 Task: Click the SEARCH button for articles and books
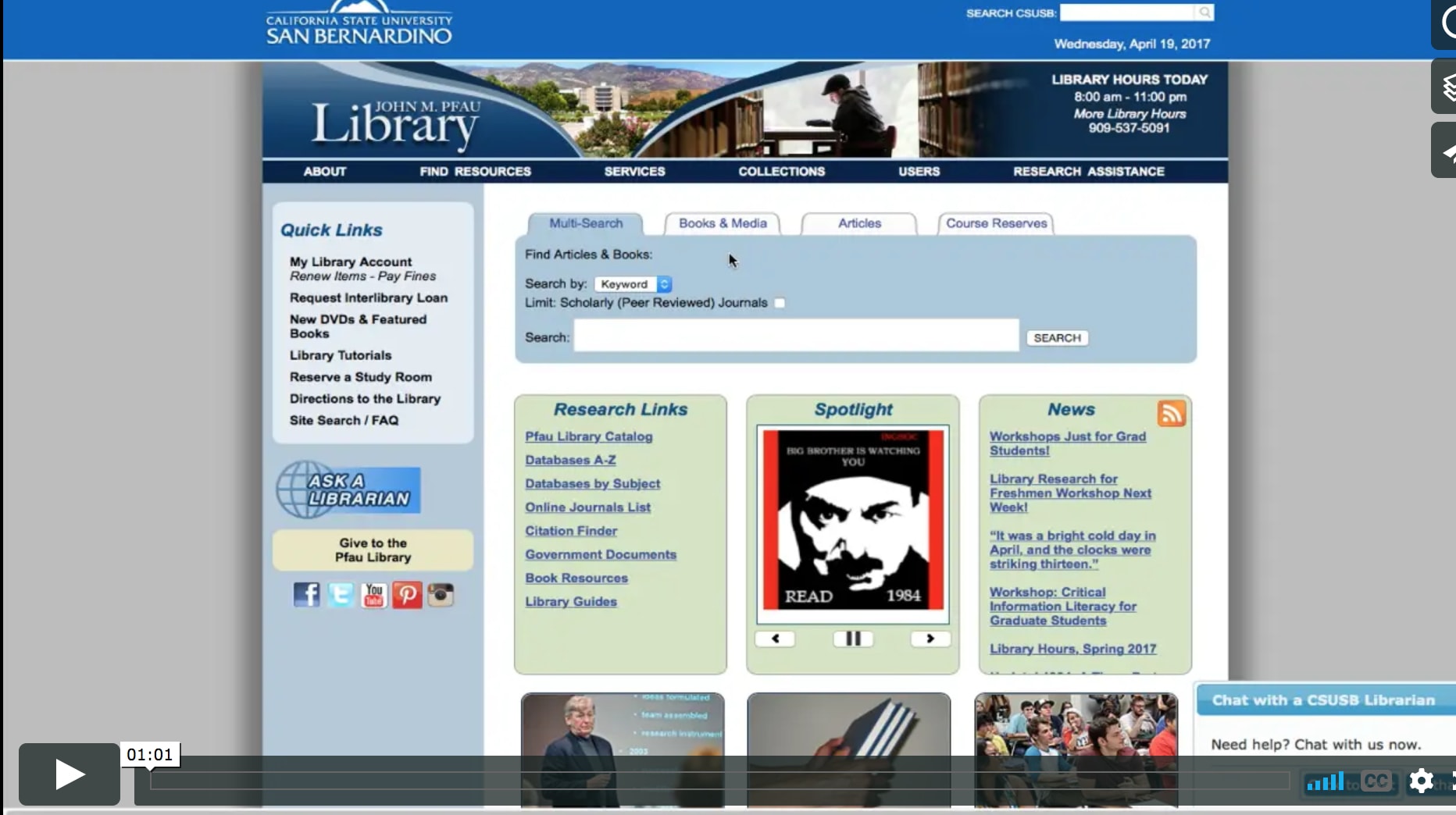[x=1057, y=337]
